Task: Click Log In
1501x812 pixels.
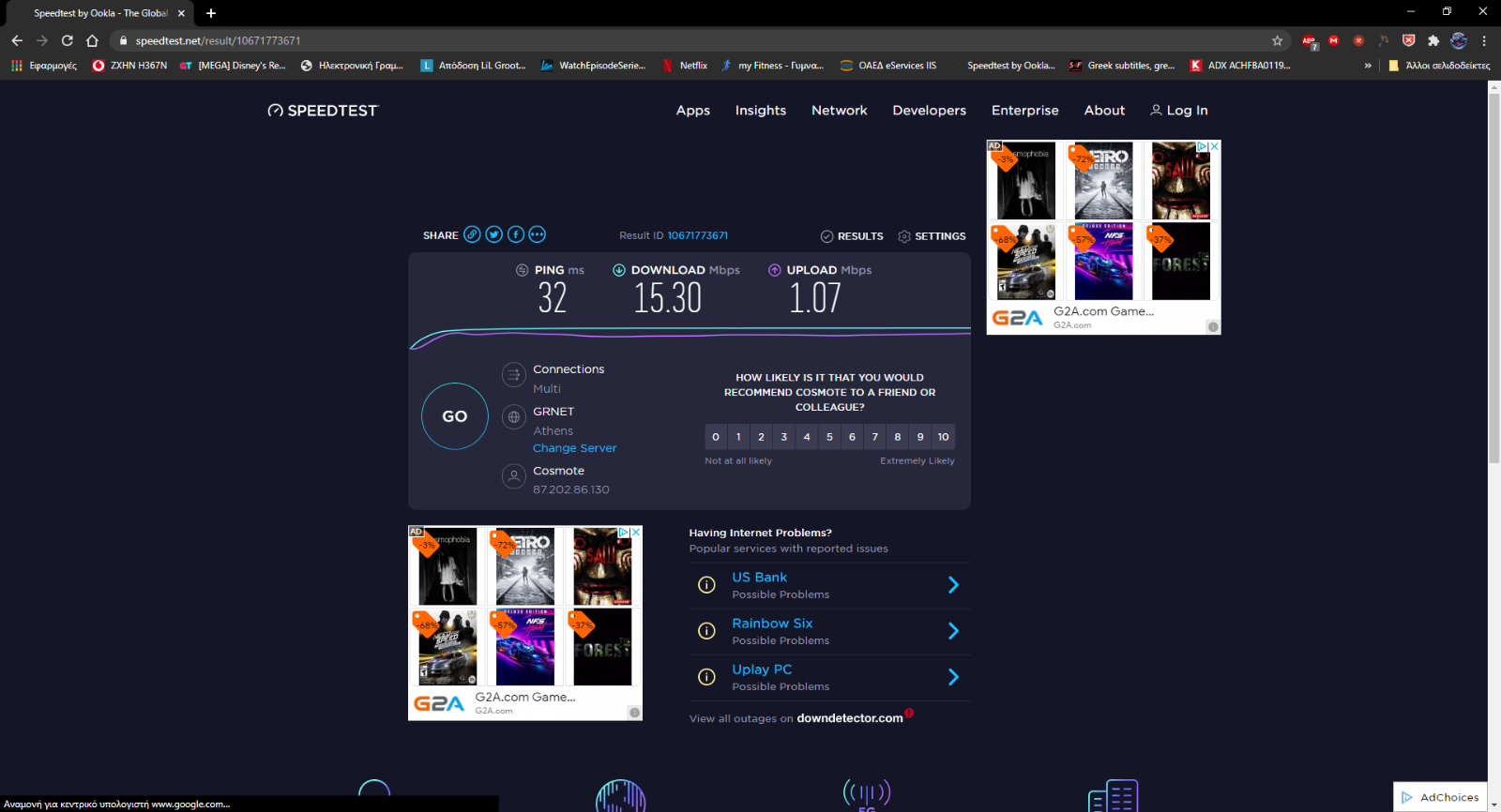Action: click(1179, 111)
